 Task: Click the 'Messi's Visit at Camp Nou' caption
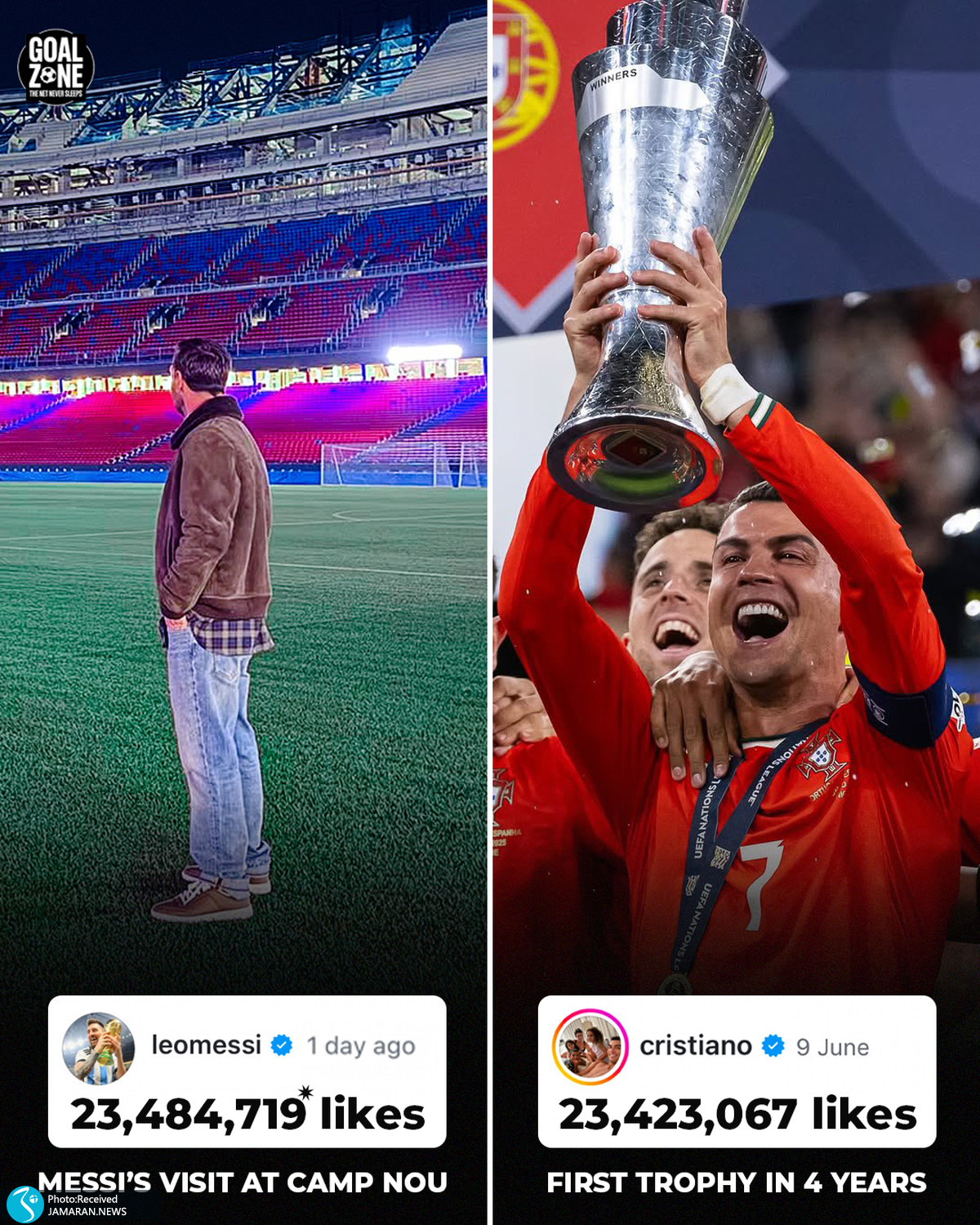click(x=243, y=1183)
